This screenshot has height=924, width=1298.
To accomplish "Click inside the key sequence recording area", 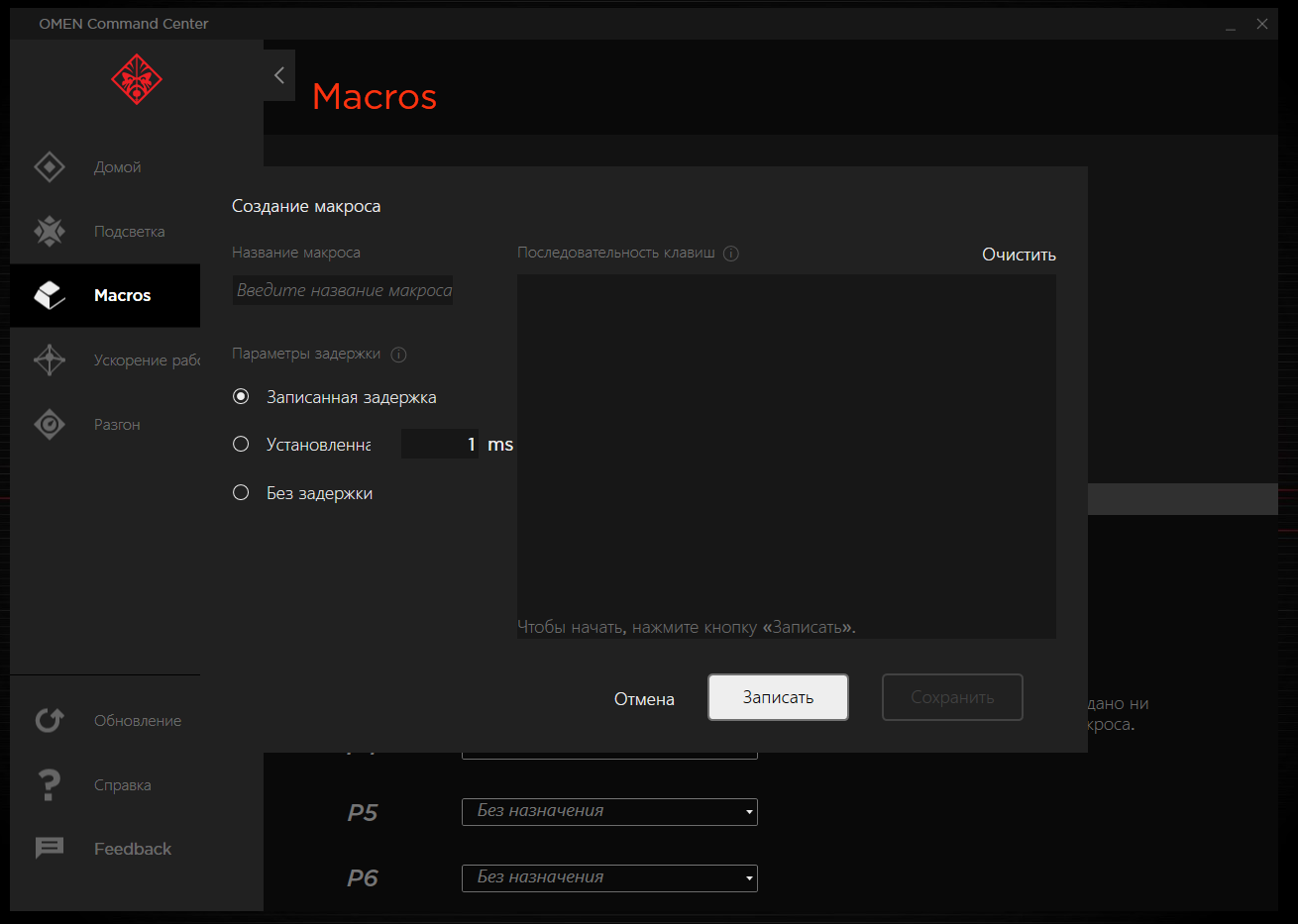I will tap(787, 456).
